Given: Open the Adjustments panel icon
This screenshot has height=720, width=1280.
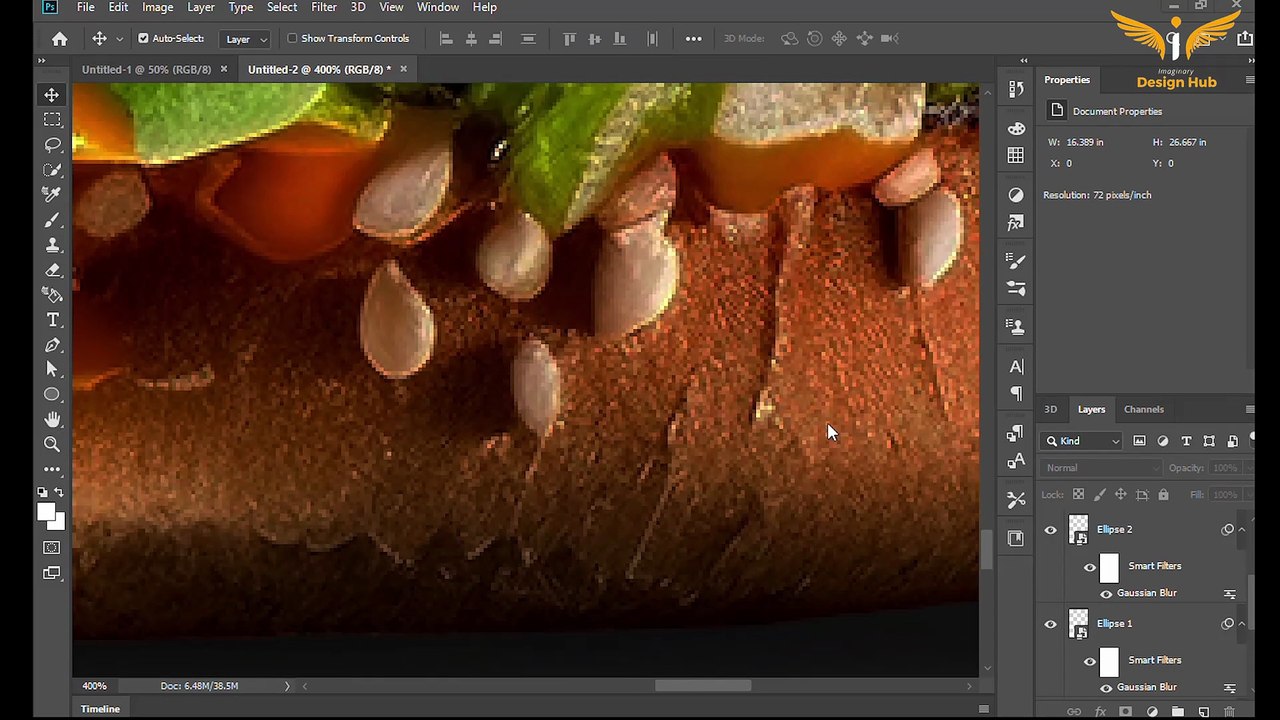Looking at the screenshot, I should click(x=1016, y=195).
